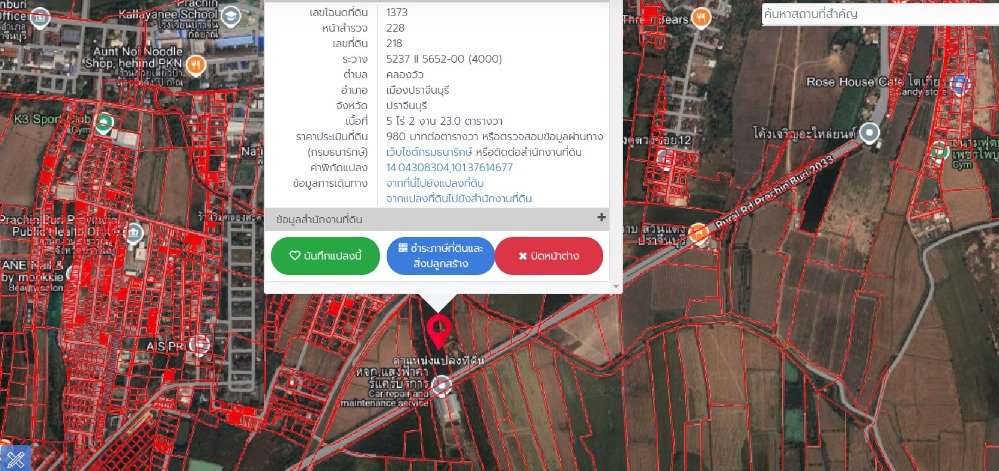Viewport: 999px width, 471px height.
Task: Expand ข้อมูลสำนักงานที่ดิน with the plus icon
Action: pos(601,217)
